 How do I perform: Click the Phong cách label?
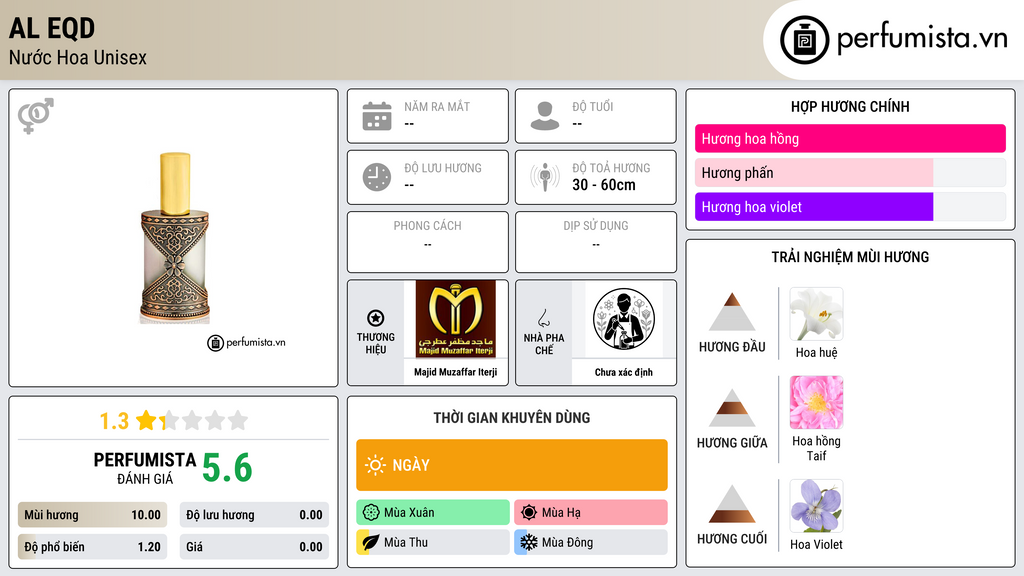(x=427, y=225)
